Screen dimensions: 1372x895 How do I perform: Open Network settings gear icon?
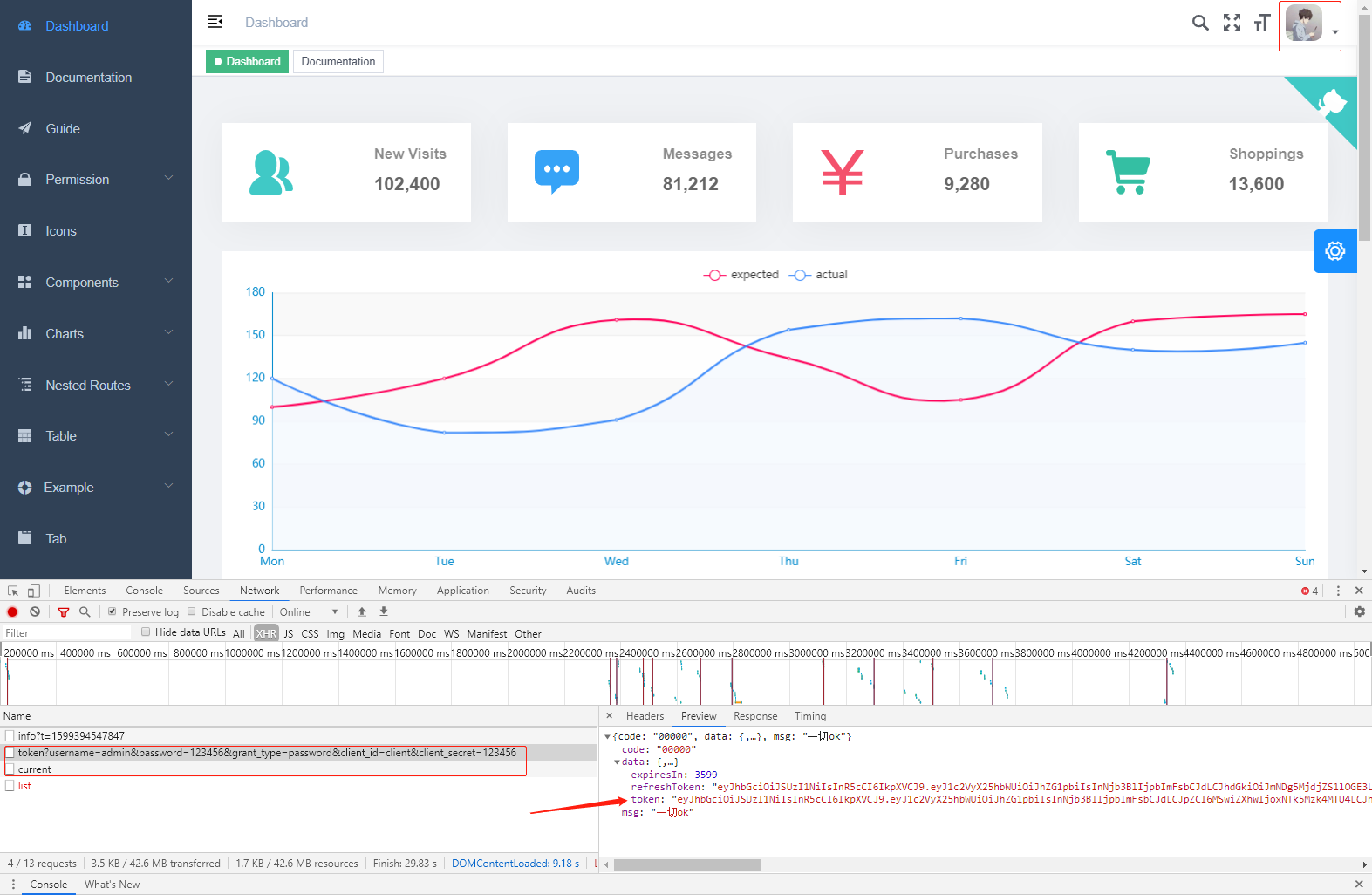coord(1359,612)
